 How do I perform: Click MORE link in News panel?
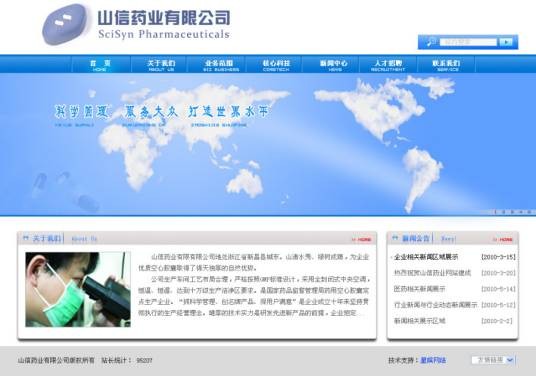point(503,239)
